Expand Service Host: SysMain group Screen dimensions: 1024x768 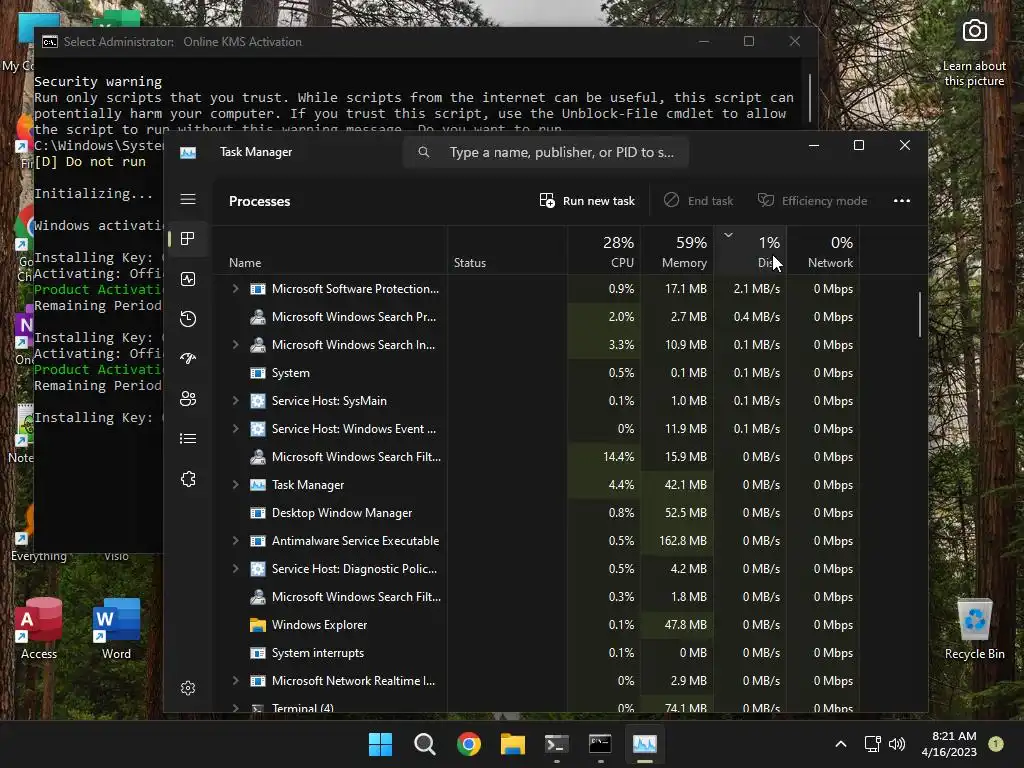[x=235, y=401]
